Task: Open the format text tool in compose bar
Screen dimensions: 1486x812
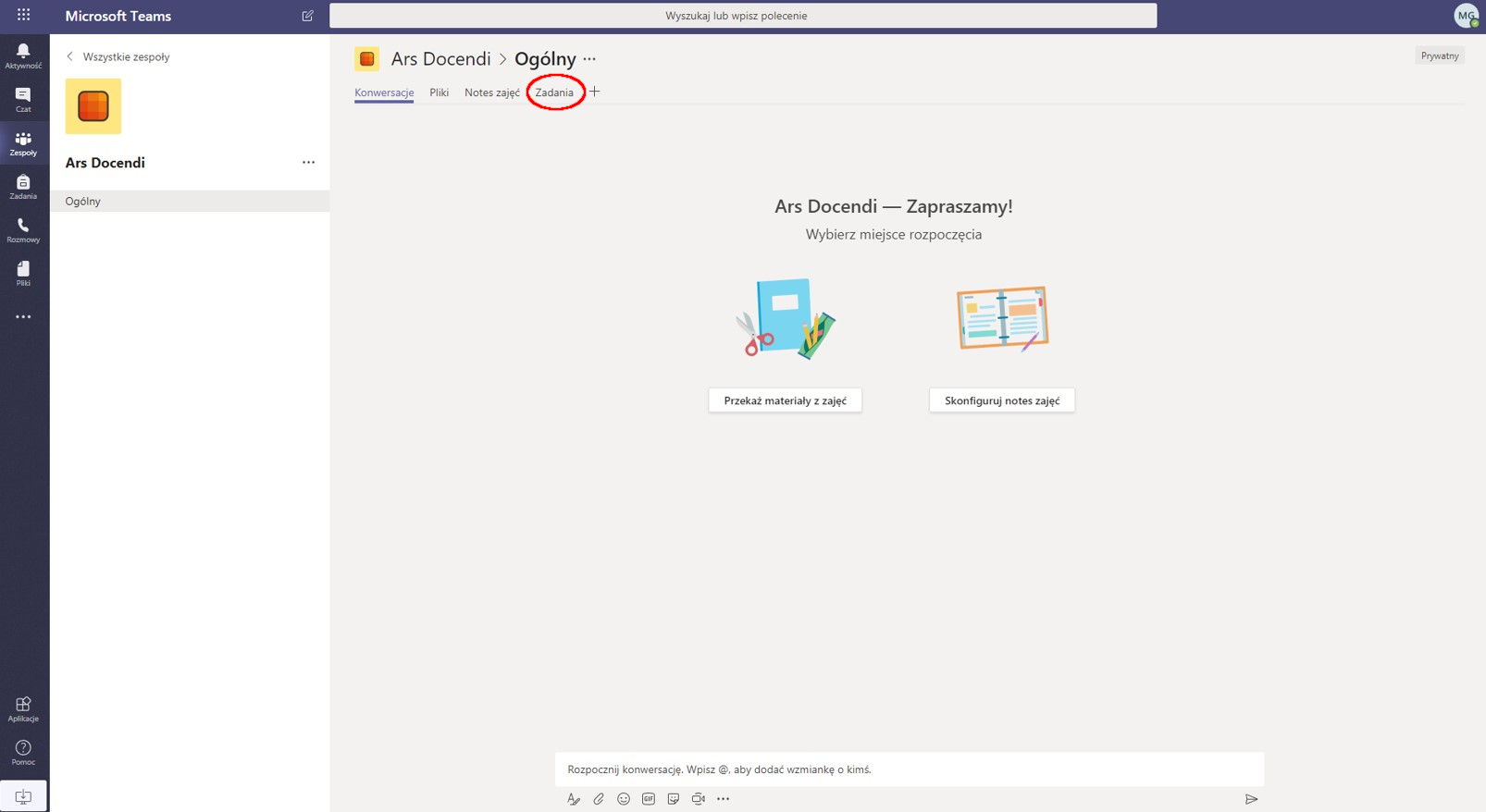Action: (x=574, y=799)
